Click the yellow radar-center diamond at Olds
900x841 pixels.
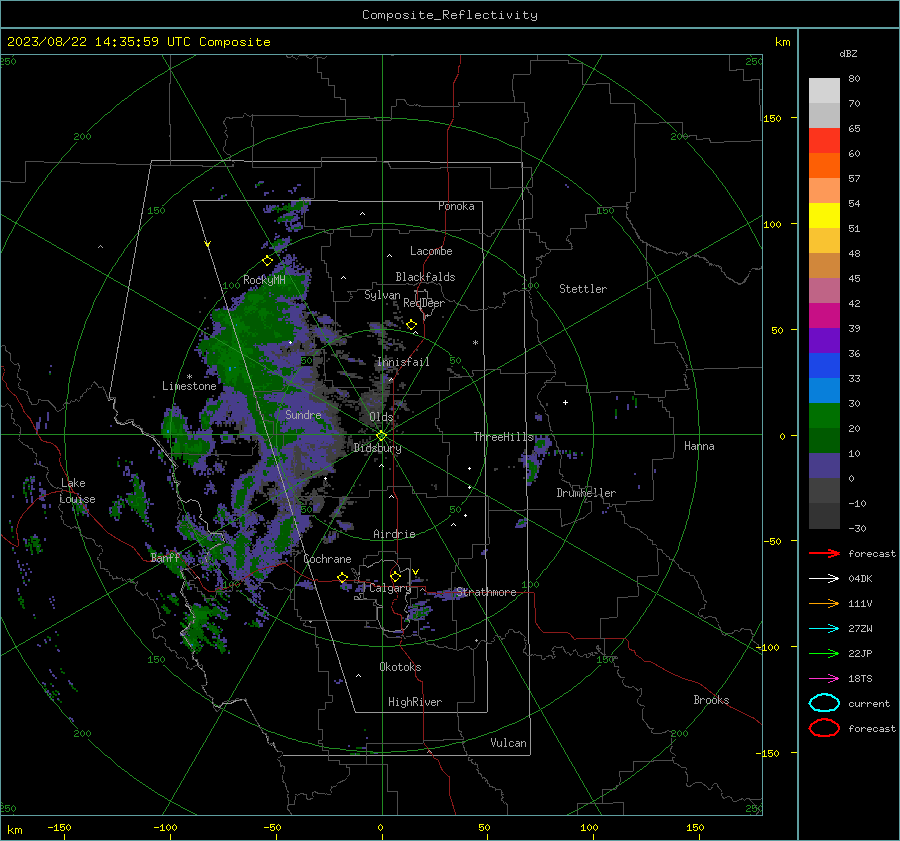click(x=382, y=436)
